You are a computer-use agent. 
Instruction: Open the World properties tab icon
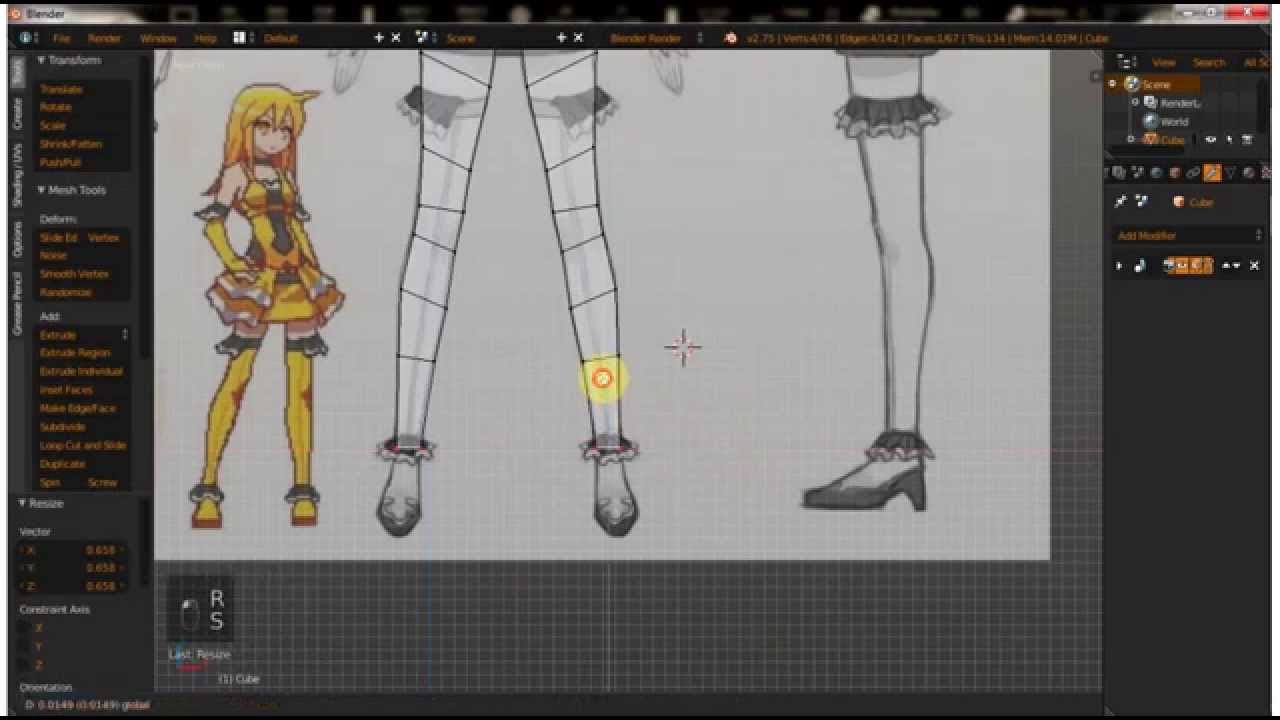point(1156,173)
